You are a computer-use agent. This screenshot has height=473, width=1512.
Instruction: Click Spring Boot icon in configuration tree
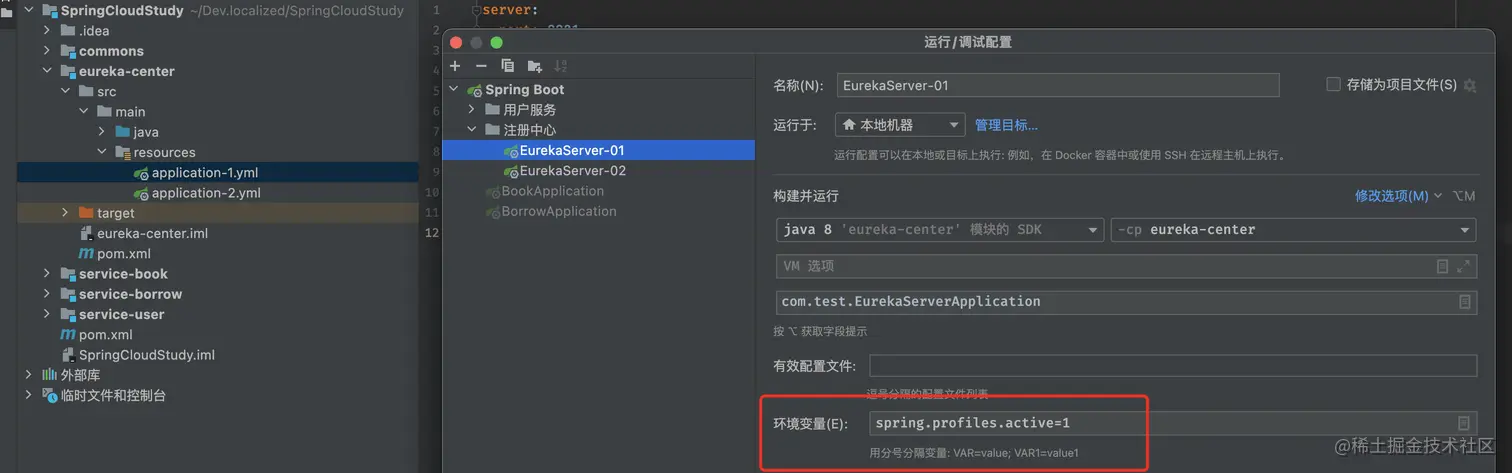click(474, 90)
